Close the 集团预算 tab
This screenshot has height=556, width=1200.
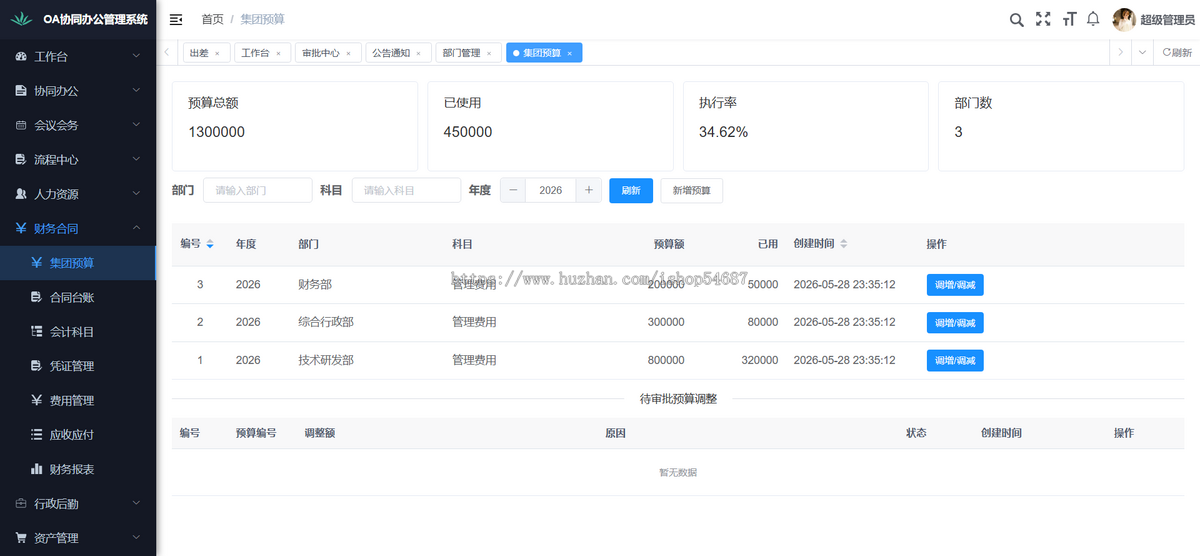click(x=569, y=54)
